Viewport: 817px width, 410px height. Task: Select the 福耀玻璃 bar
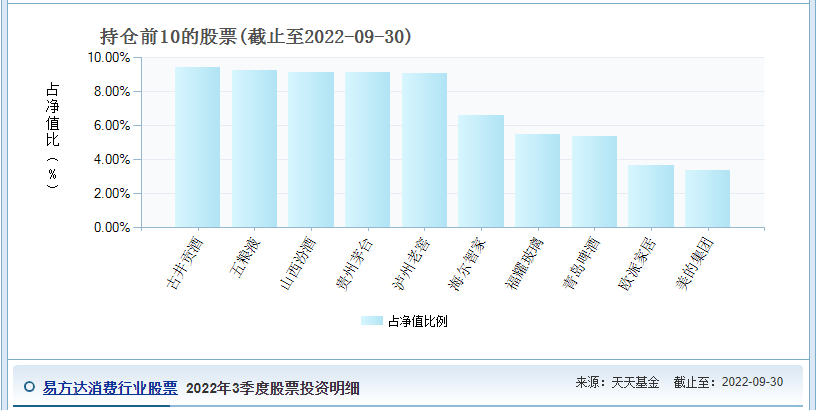click(537, 180)
